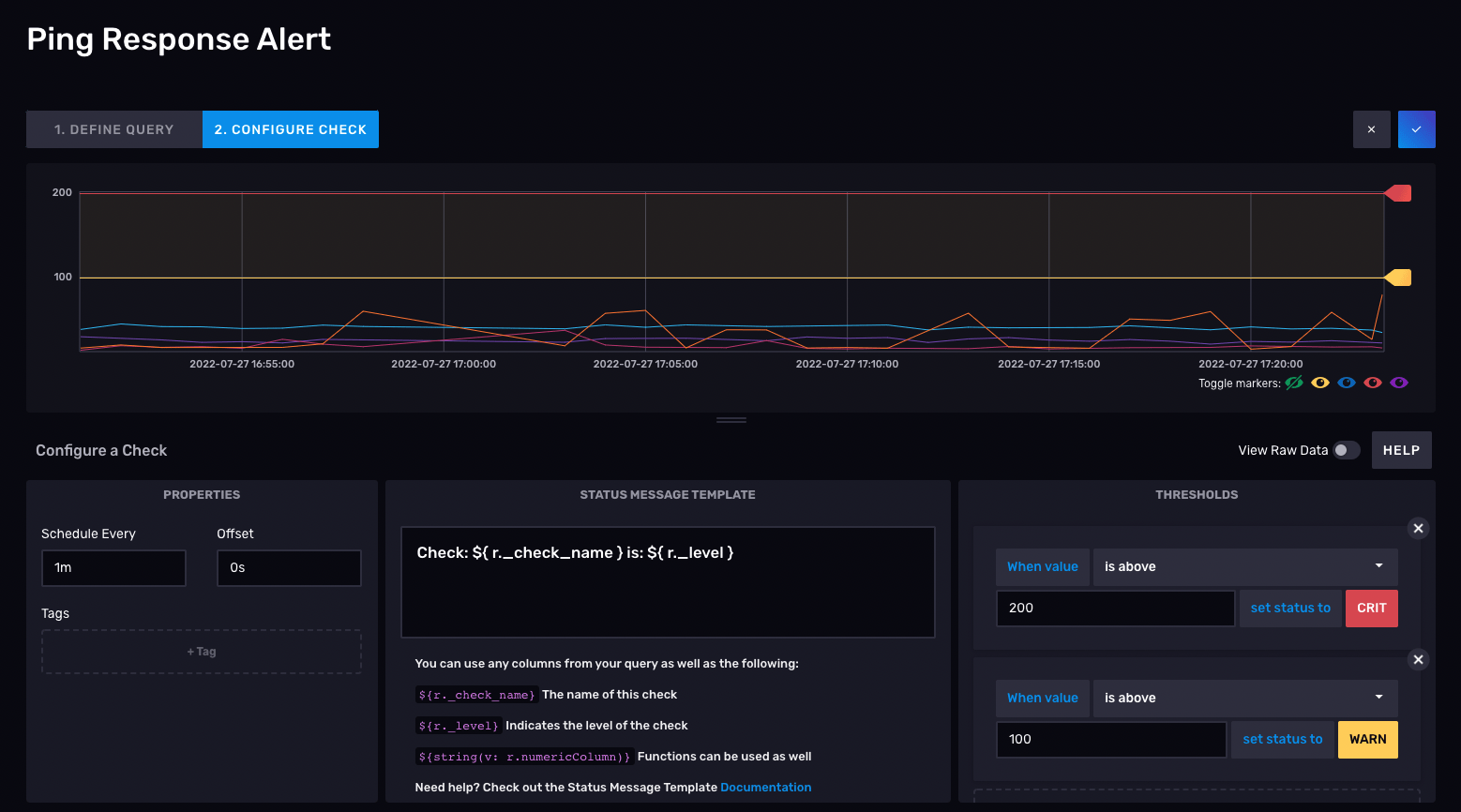Viewport: 1461px width, 812px height.
Task: Select the Configure Check tab
Action: 291,129
